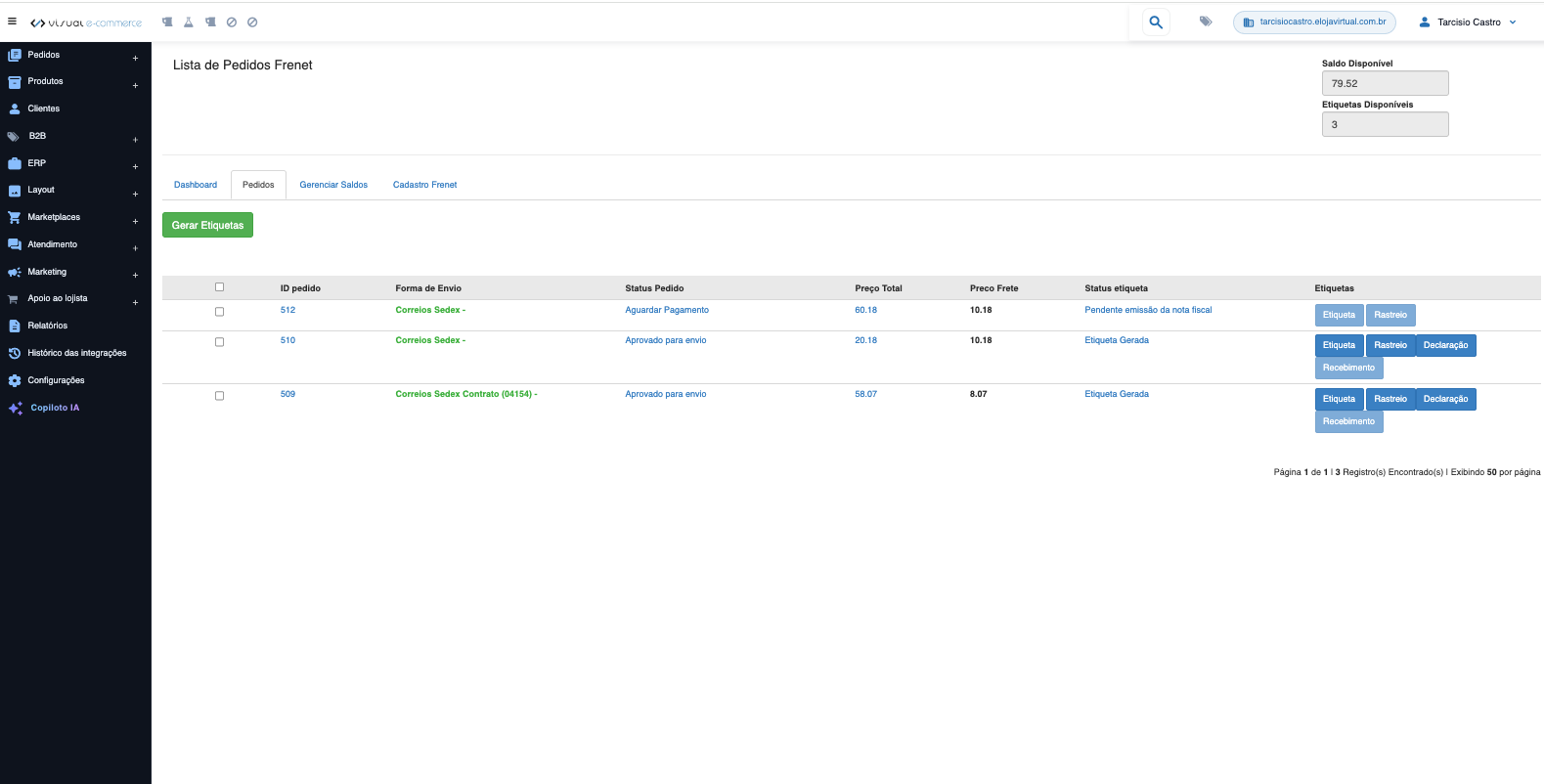Open the Gerenciar Saldos tab
This screenshot has height=784, width=1544.
point(333,185)
